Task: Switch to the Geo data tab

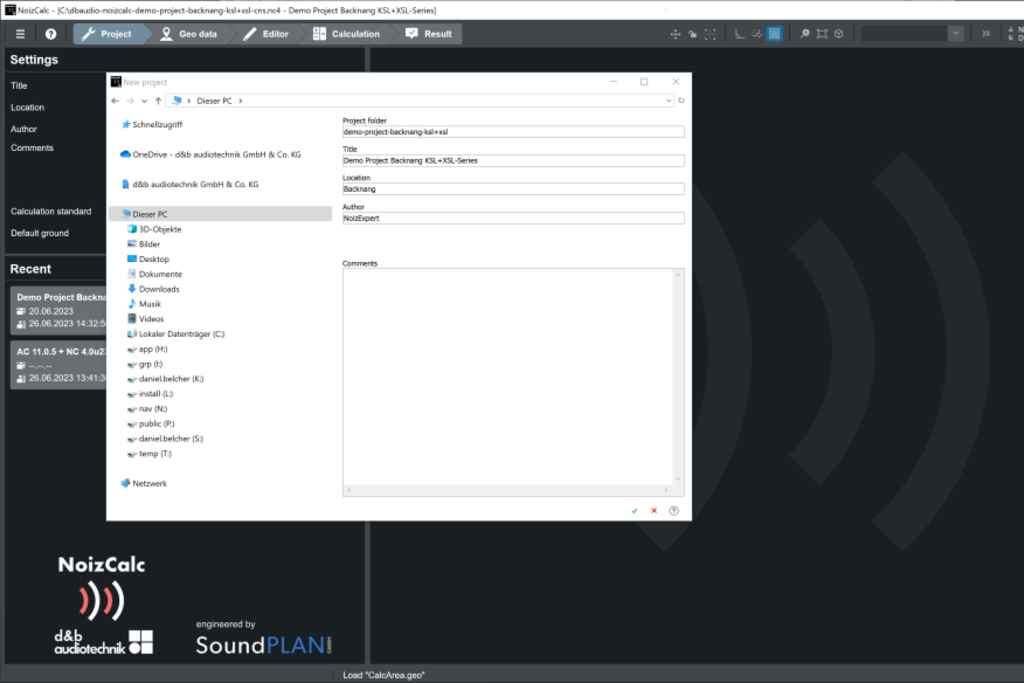Action: tap(189, 34)
